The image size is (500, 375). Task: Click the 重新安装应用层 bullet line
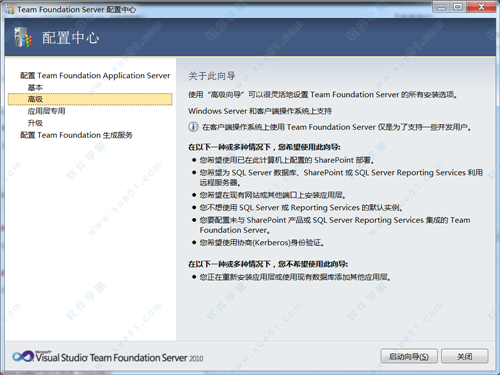(x=295, y=277)
